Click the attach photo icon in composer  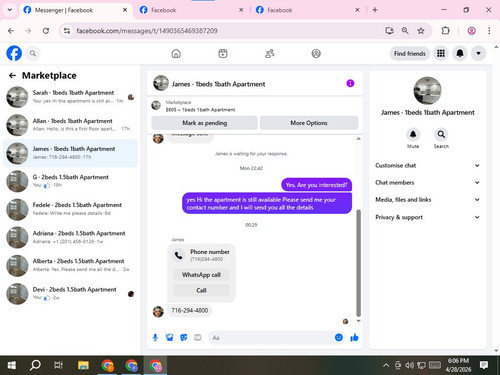[170, 338]
